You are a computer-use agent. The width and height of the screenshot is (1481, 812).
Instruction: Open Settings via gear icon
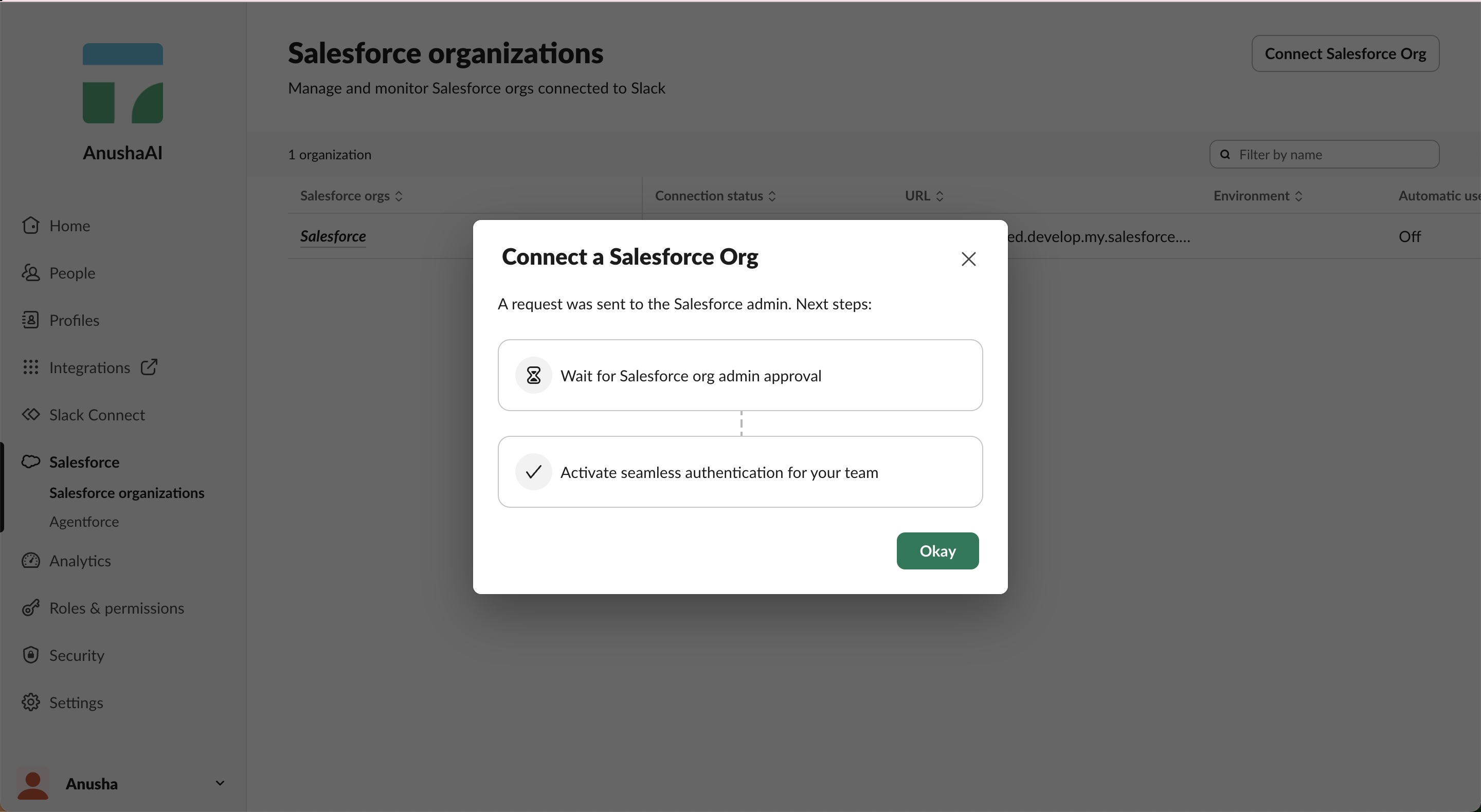pos(30,702)
